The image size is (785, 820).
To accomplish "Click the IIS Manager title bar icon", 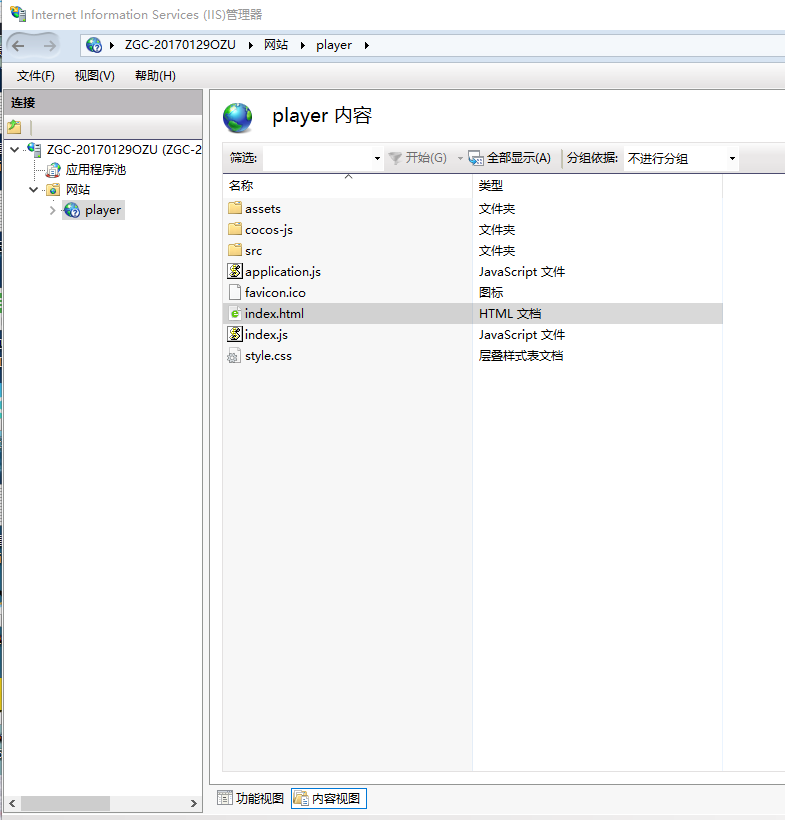I will tap(18, 14).
